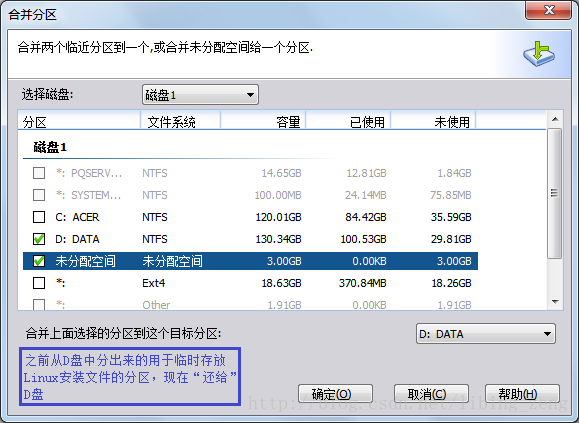Click the 100.00MB capacity value

[278, 195]
